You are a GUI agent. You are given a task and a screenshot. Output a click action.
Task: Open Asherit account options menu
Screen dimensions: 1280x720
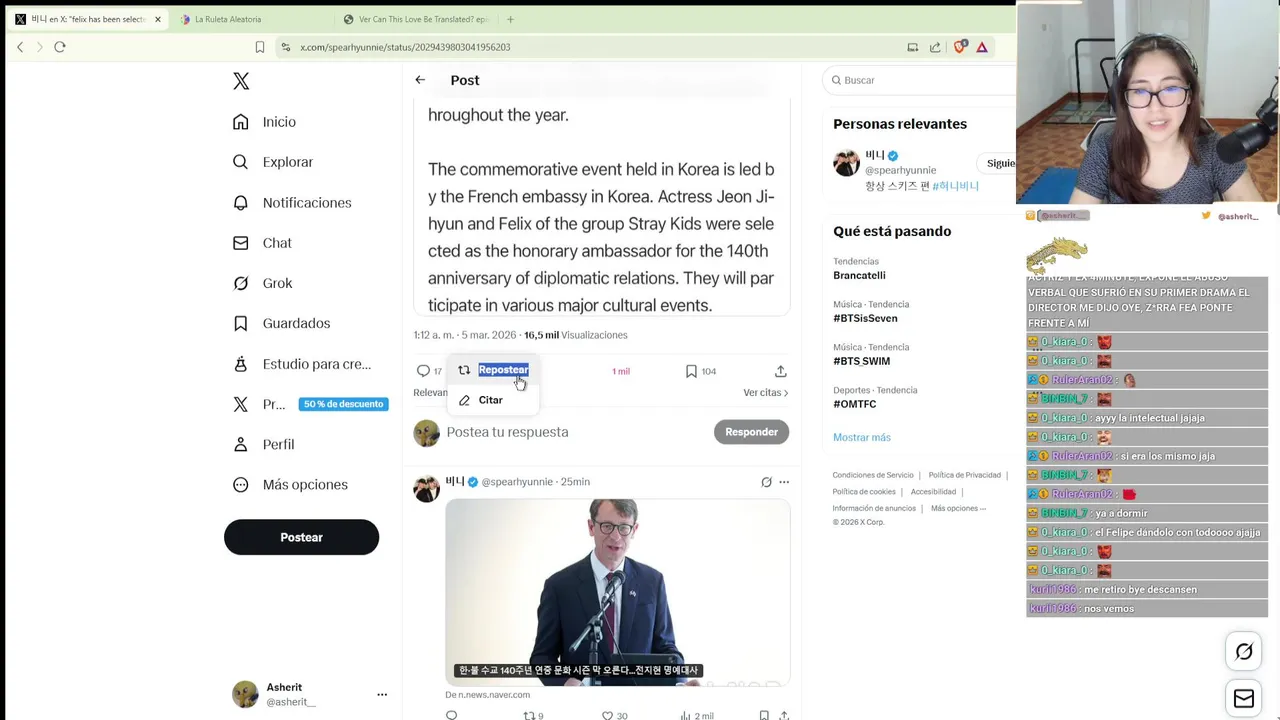click(382, 694)
